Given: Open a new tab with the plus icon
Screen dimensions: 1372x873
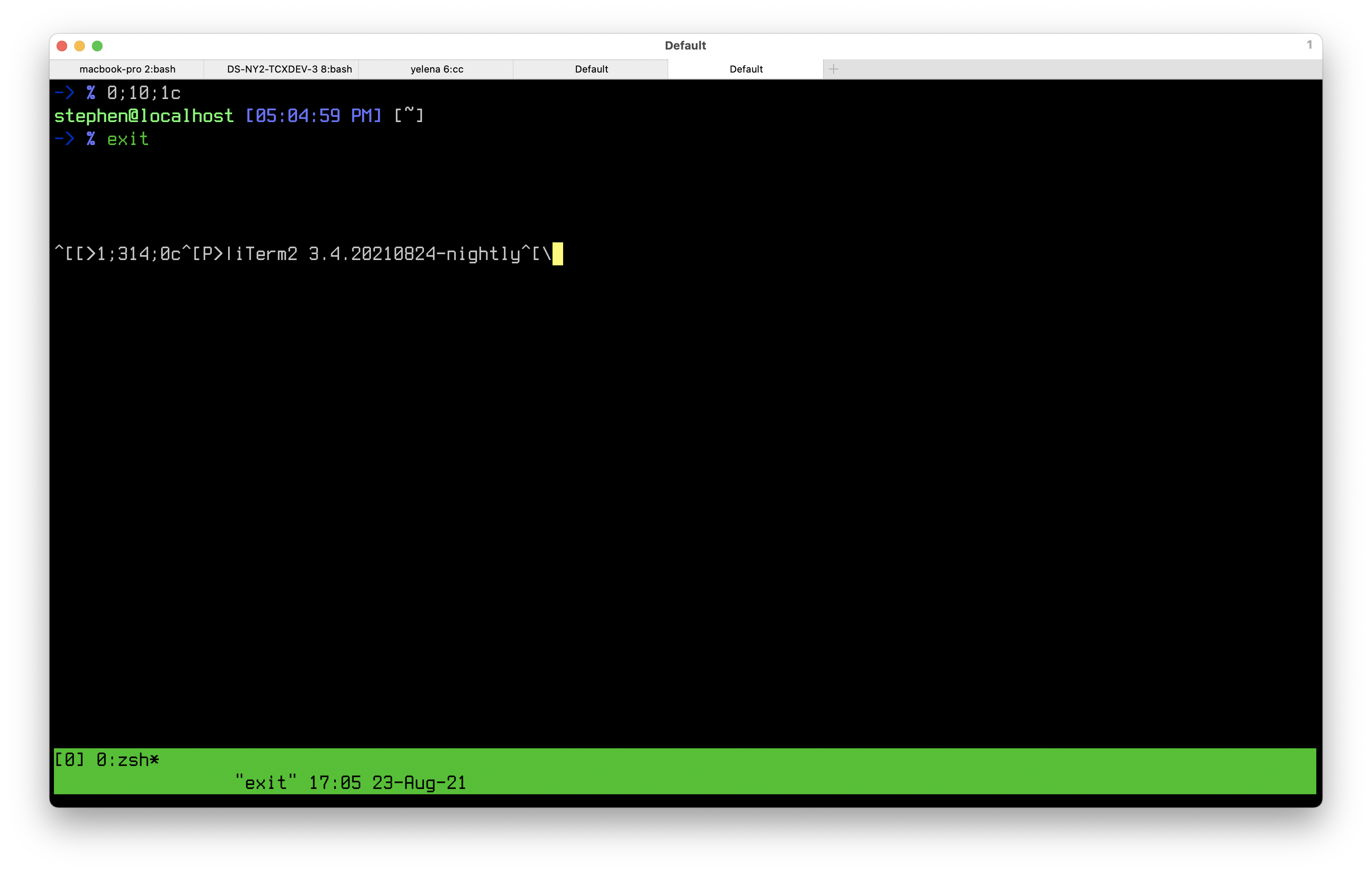Looking at the screenshot, I should pyautogui.click(x=834, y=69).
